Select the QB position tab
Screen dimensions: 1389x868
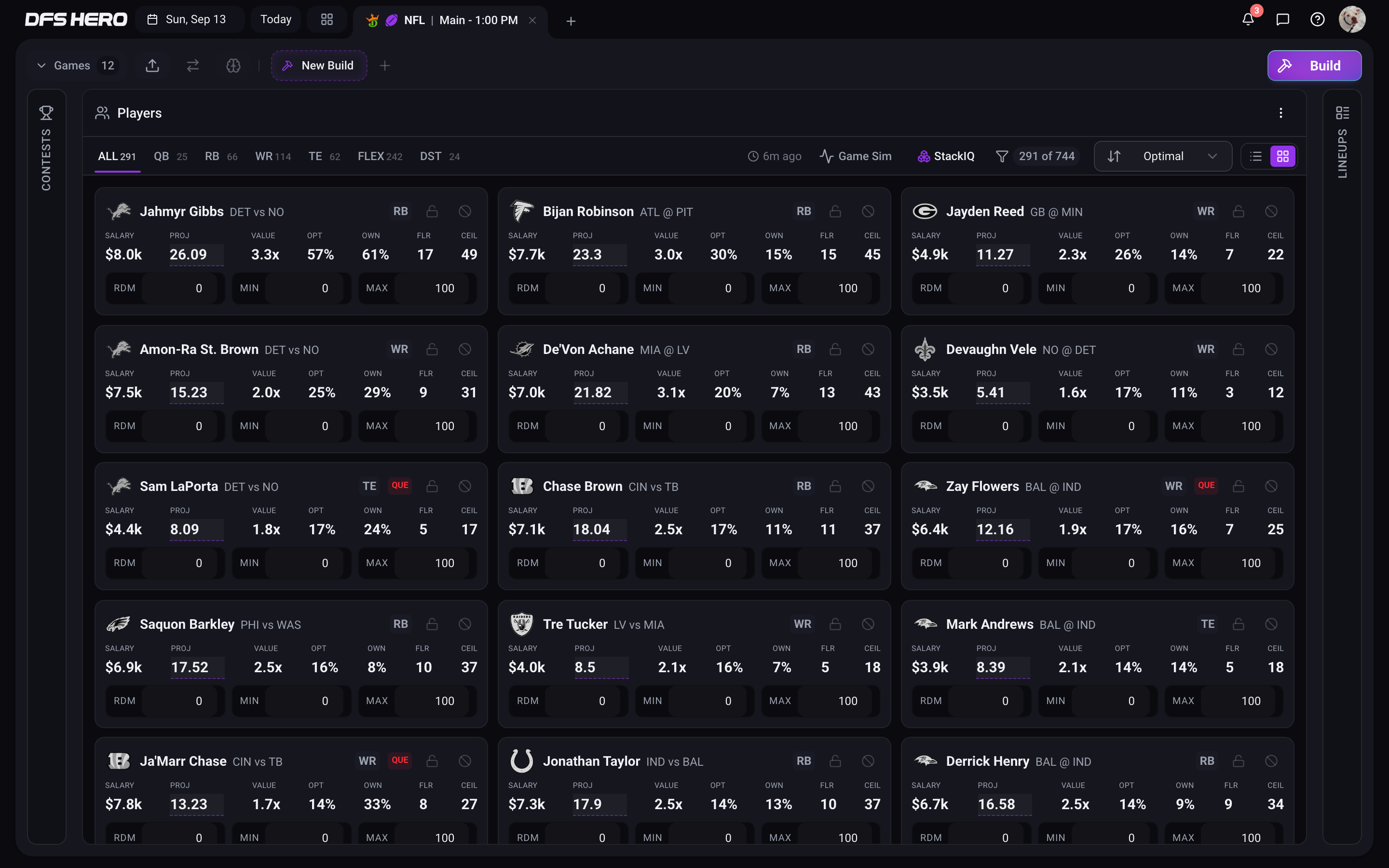tap(170, 156)
